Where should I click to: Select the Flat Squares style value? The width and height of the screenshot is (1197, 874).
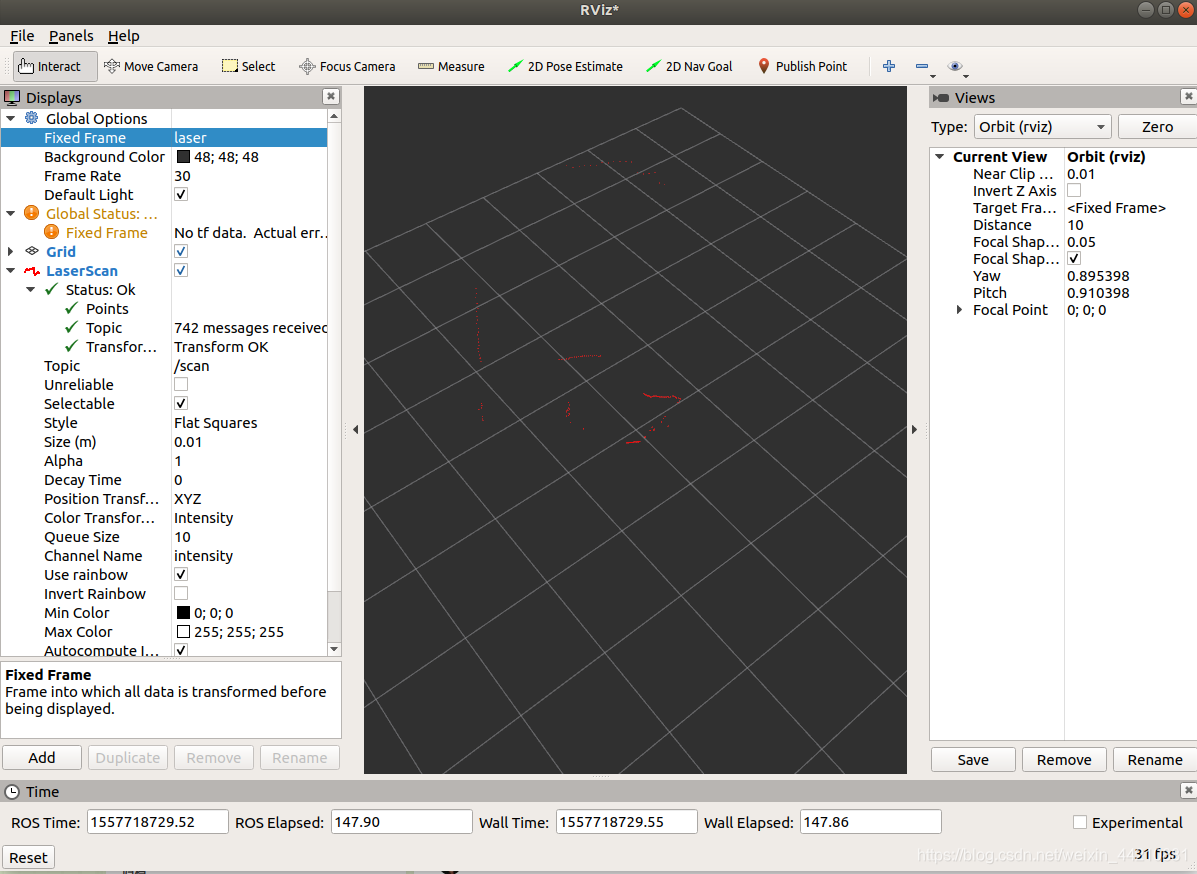point(215,423)
